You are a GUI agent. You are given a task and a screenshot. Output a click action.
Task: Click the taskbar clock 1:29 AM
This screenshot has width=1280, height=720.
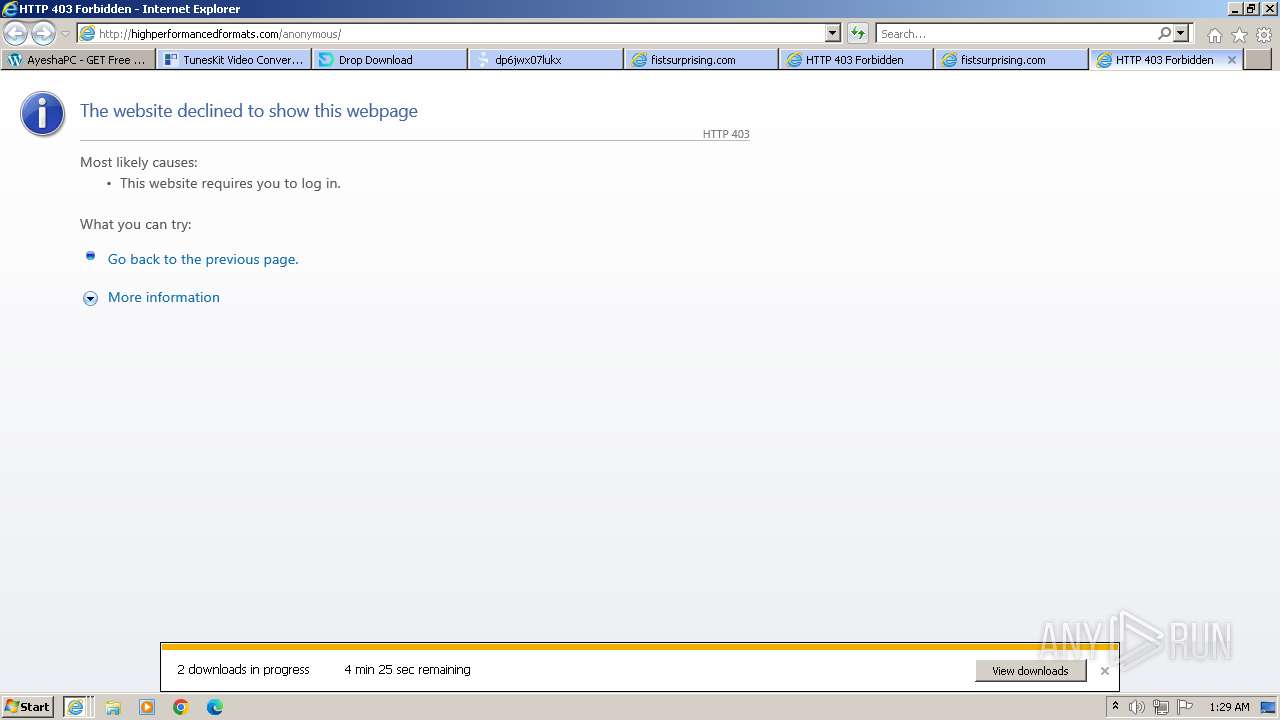click(1229, 707)
